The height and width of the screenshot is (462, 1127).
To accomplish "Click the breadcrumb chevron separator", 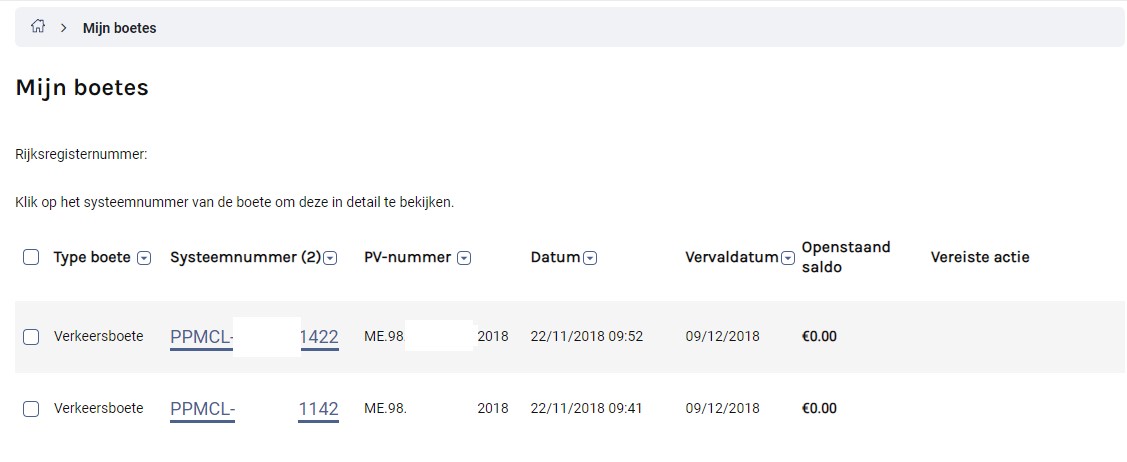I will click(64, 28).
